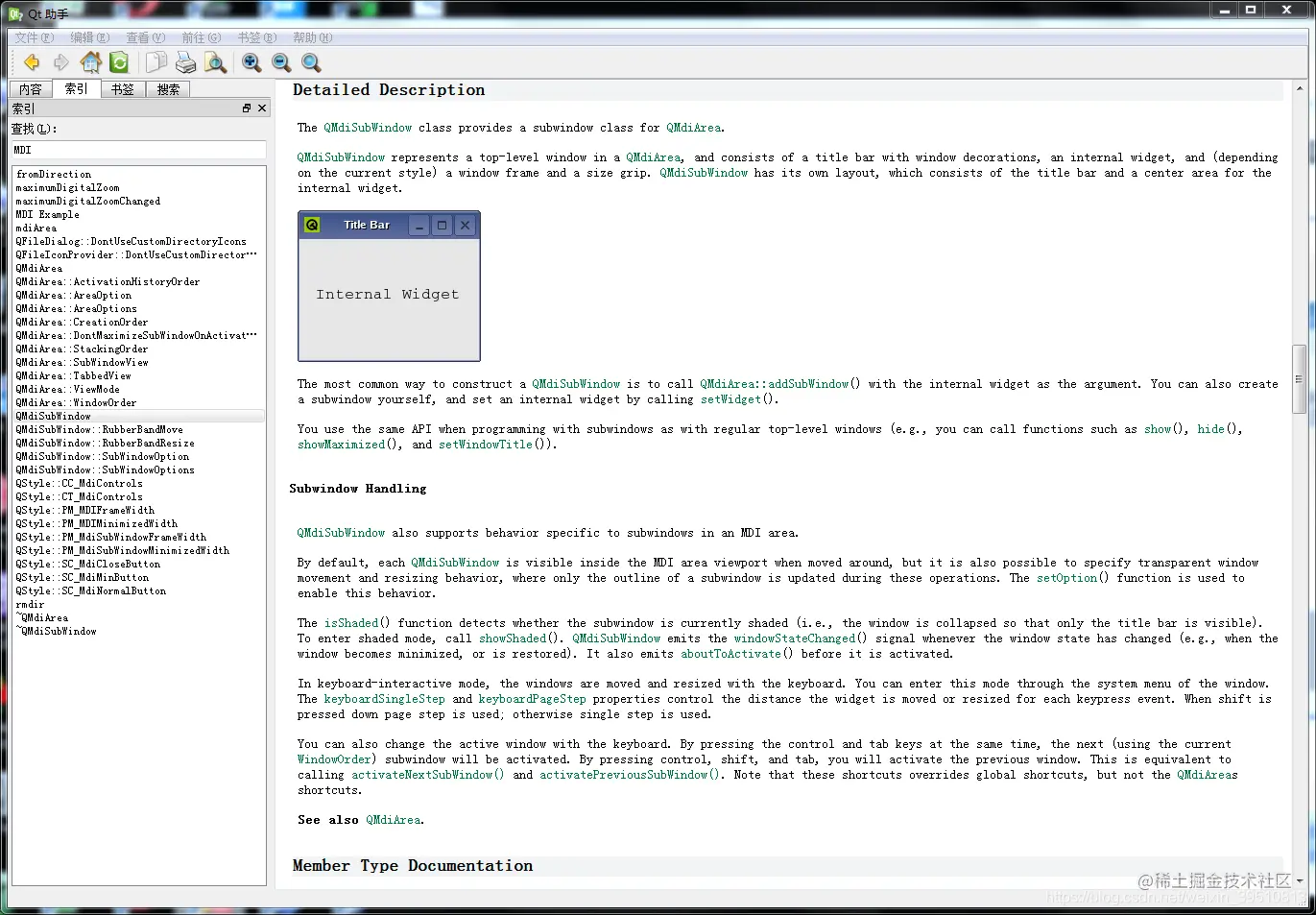1316x915 pixels.
Task: Select 'QStyle::PM_MDIFrameWidth' entry
Action: pos(84,511)
